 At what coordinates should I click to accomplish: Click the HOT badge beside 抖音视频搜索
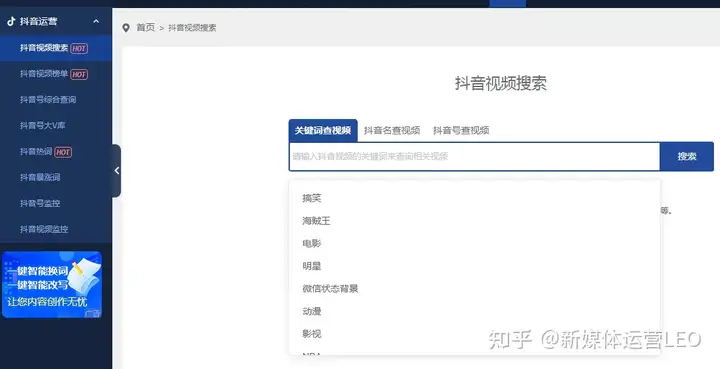79,48
